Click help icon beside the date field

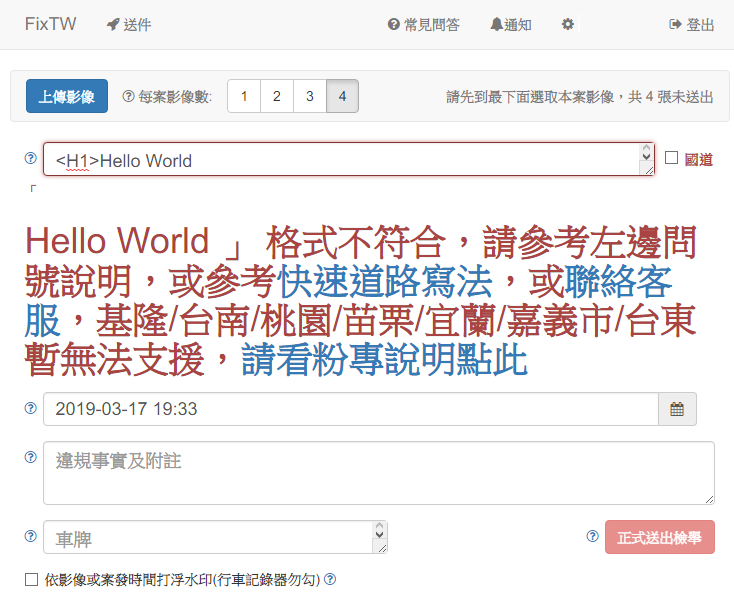(30, 408)
